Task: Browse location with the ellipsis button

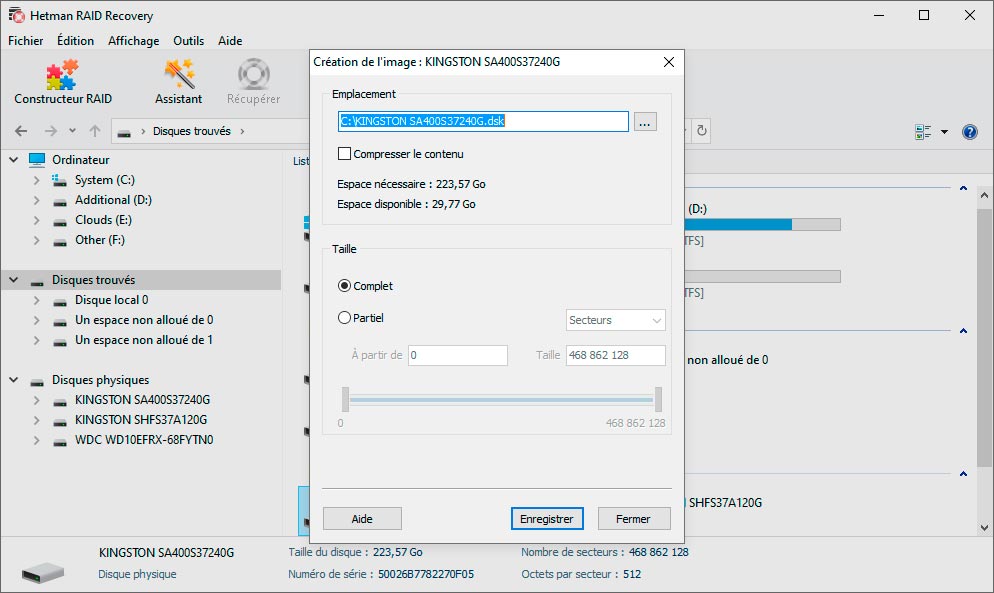Action: pos(645,122)
